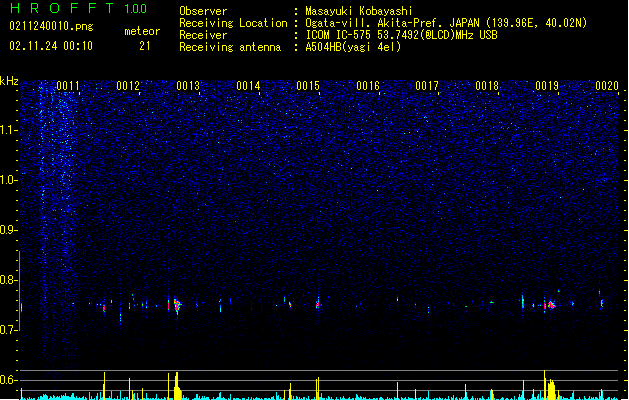Click the 0018 time marker
629x400 pixels.
click(487, 86)
